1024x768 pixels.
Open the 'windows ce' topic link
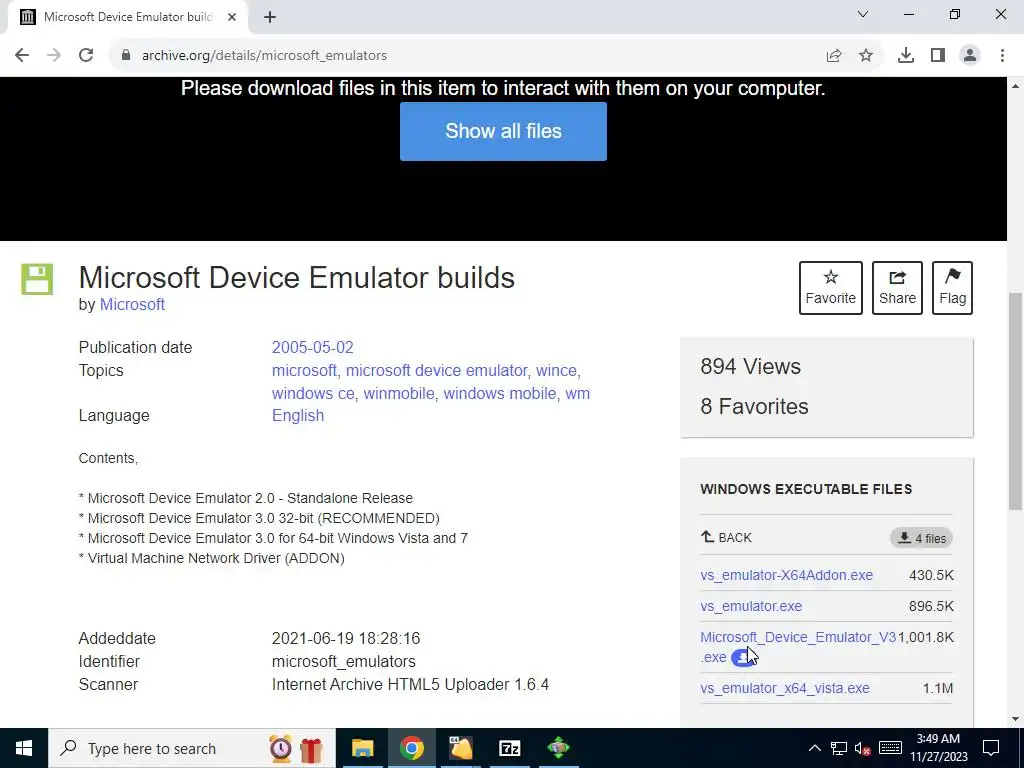tap(313, 393)
